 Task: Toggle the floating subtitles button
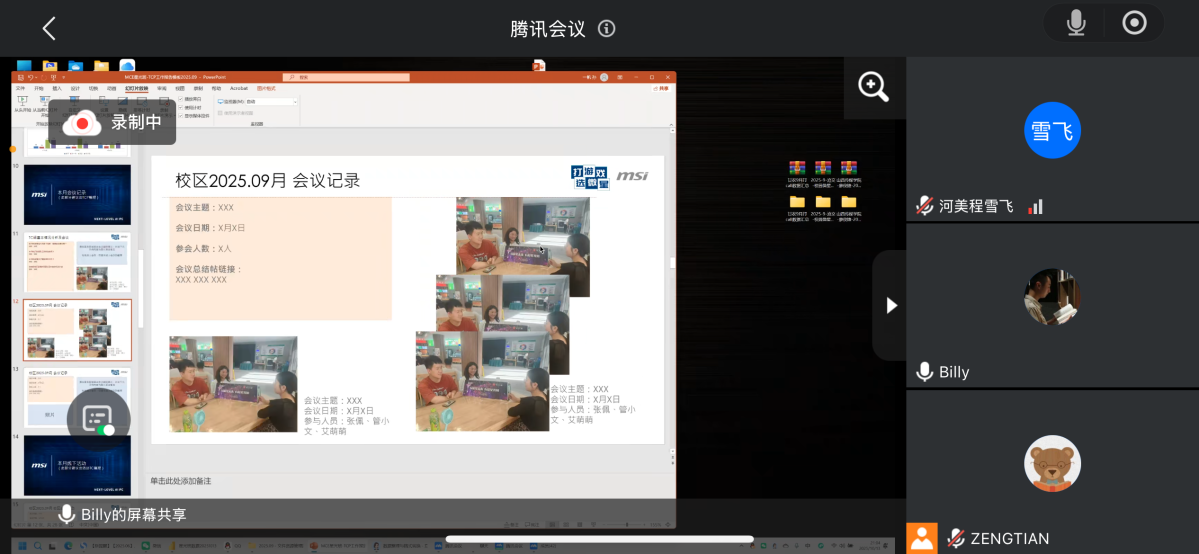pyautogui.click(x=98, y=420)
